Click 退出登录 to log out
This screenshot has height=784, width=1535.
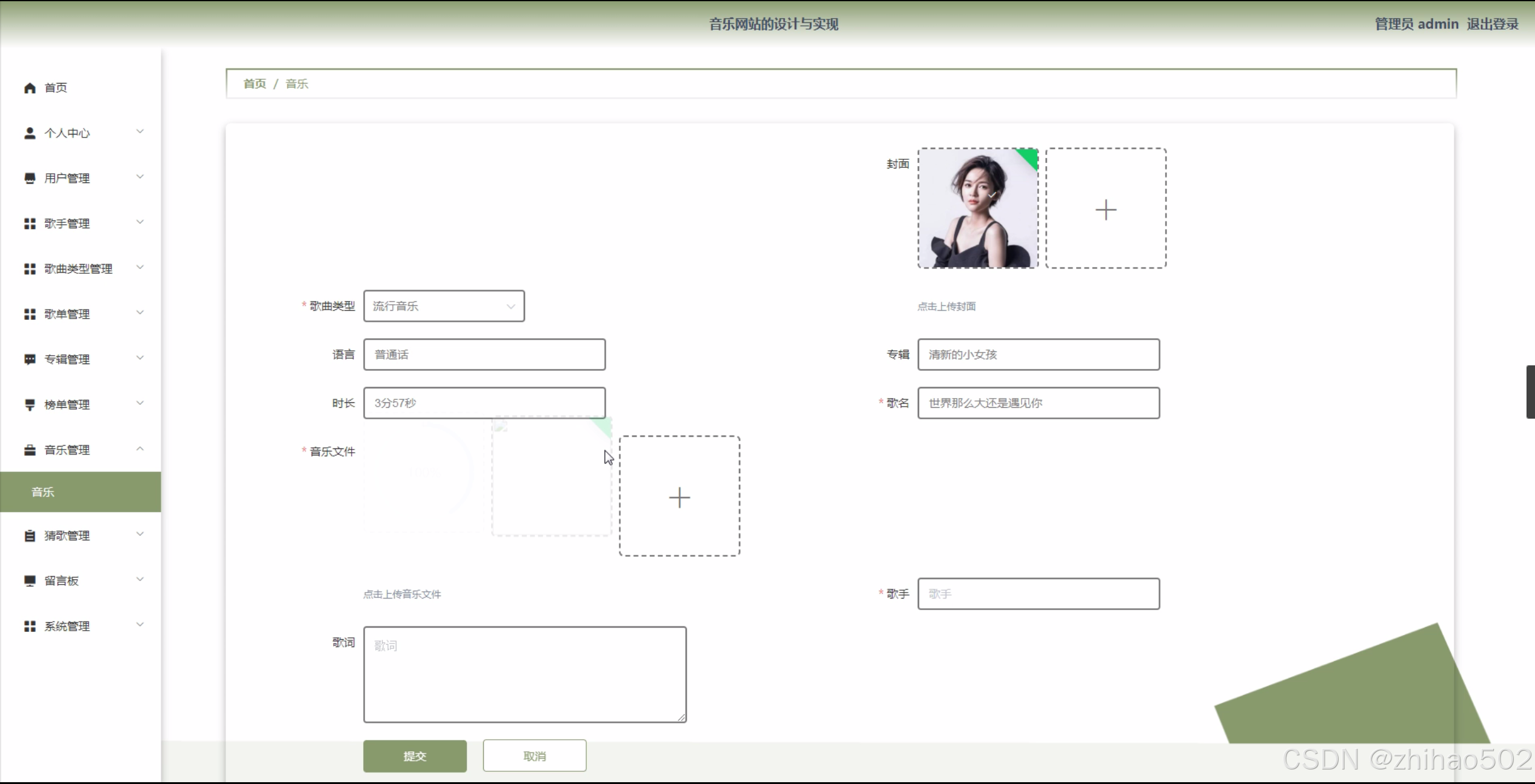(1493, 24)
